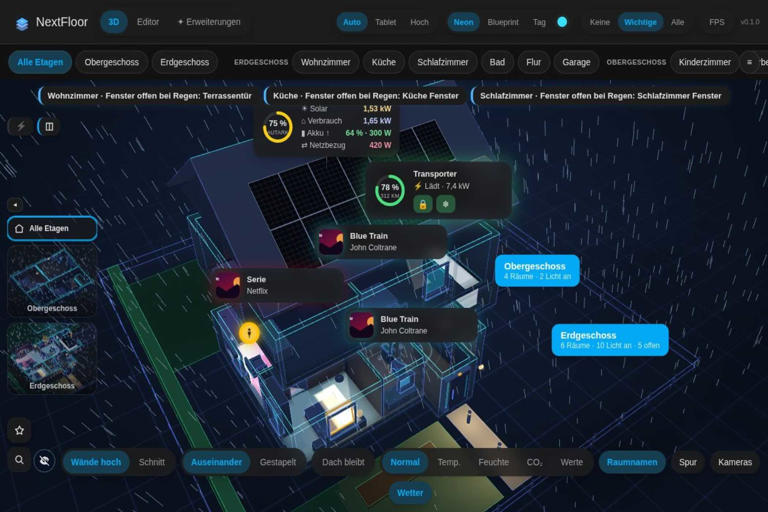The width and height of the screenshot is (768, 512).
Task: Select the Temp. overlay
Action: 449,462
